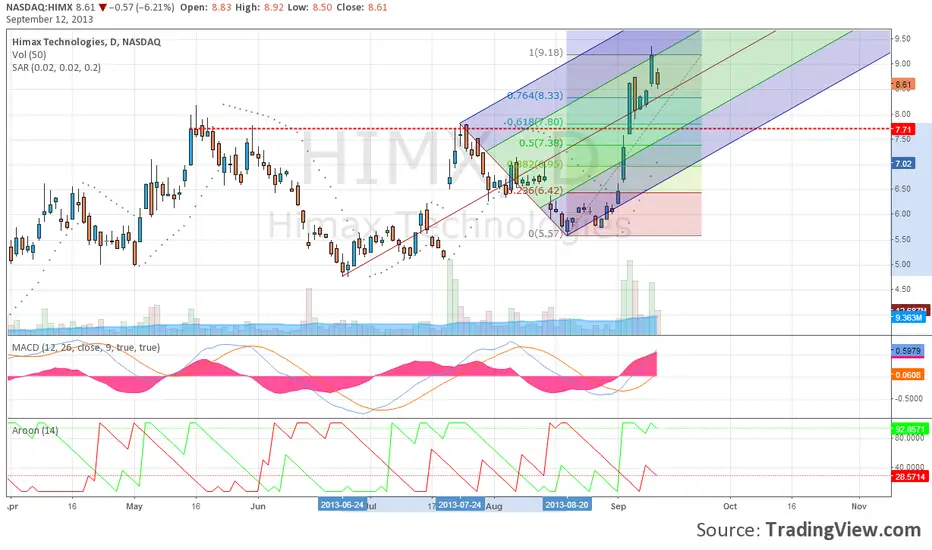This screenshot has height=550, width=932.
Task: Click the 0.5979 MACD value tag
Action: click(909, 351)
